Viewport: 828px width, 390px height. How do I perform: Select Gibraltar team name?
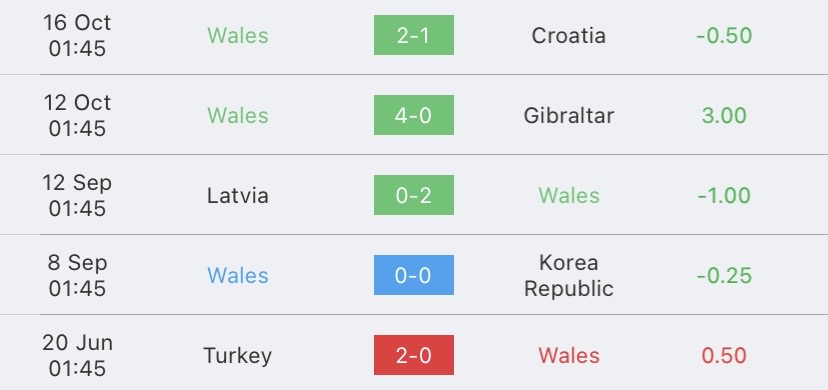point(569,116)
